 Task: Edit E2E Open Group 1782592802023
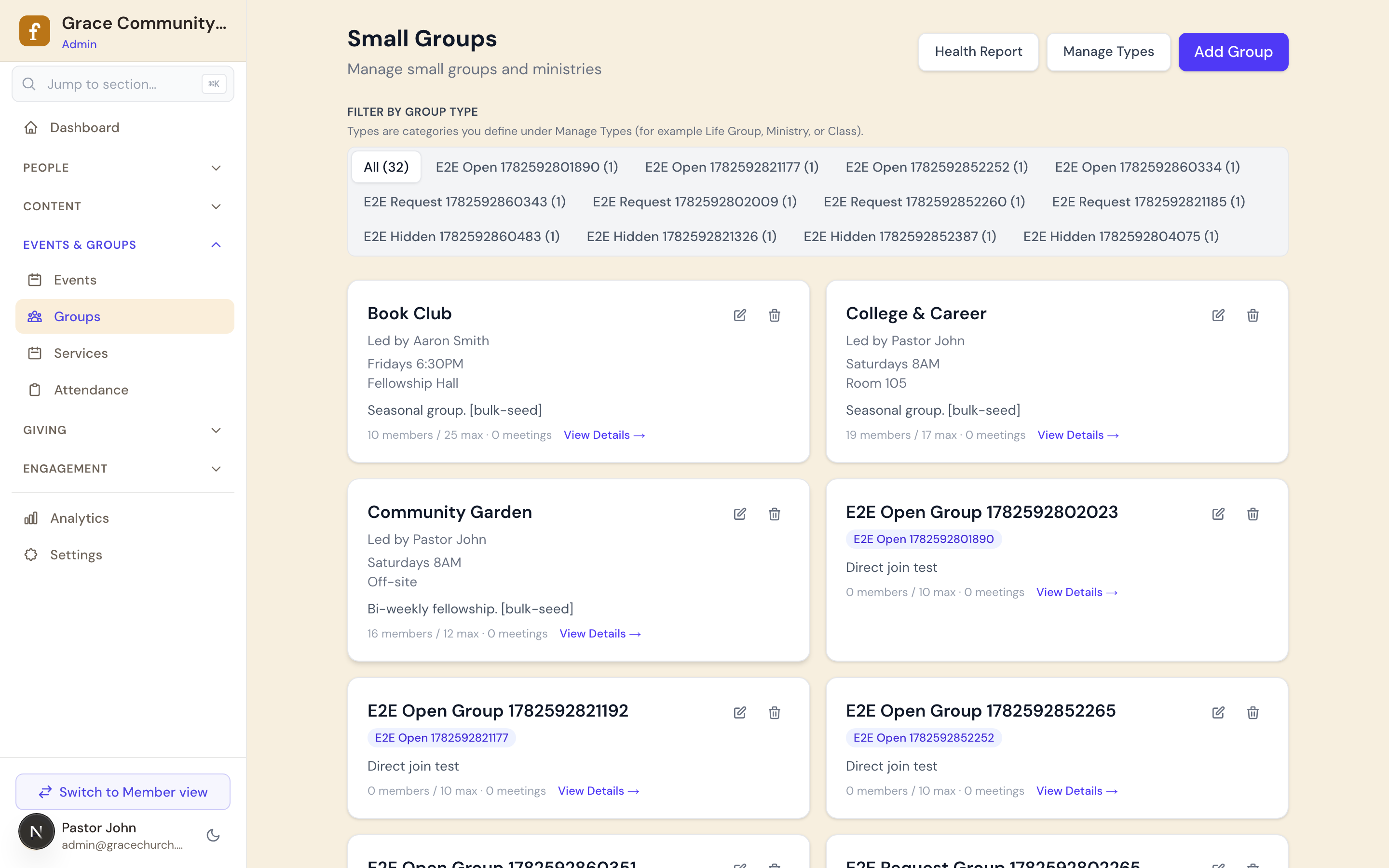click(1218, 514)
